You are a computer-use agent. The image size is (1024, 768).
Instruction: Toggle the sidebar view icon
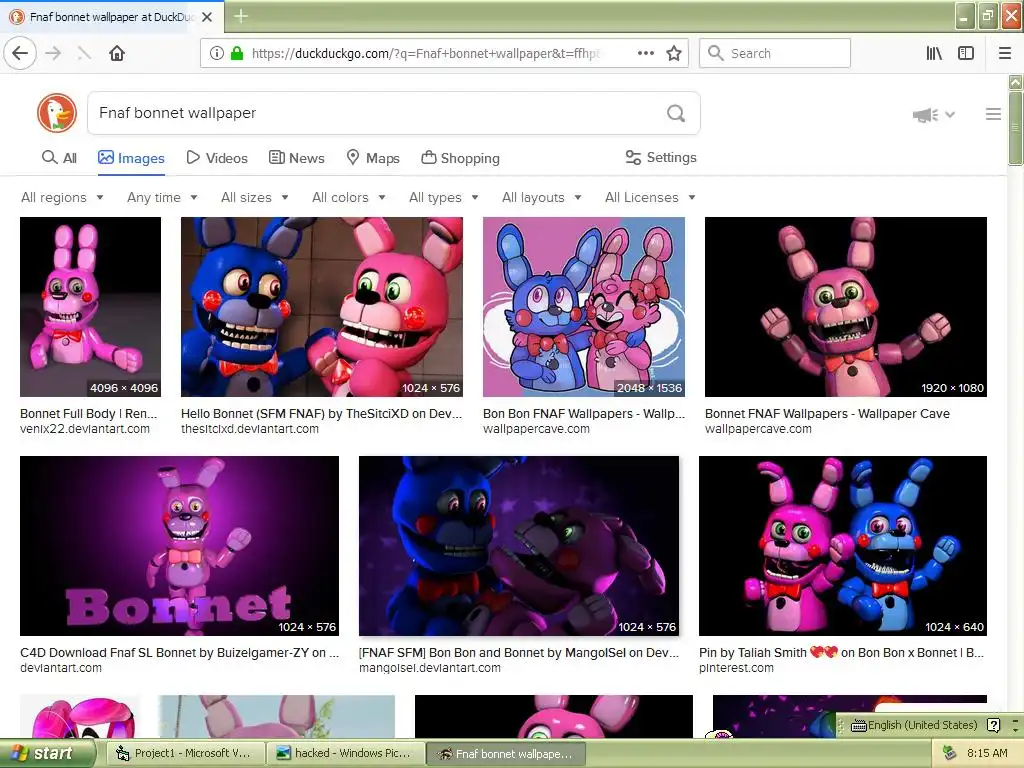[966, 53]
